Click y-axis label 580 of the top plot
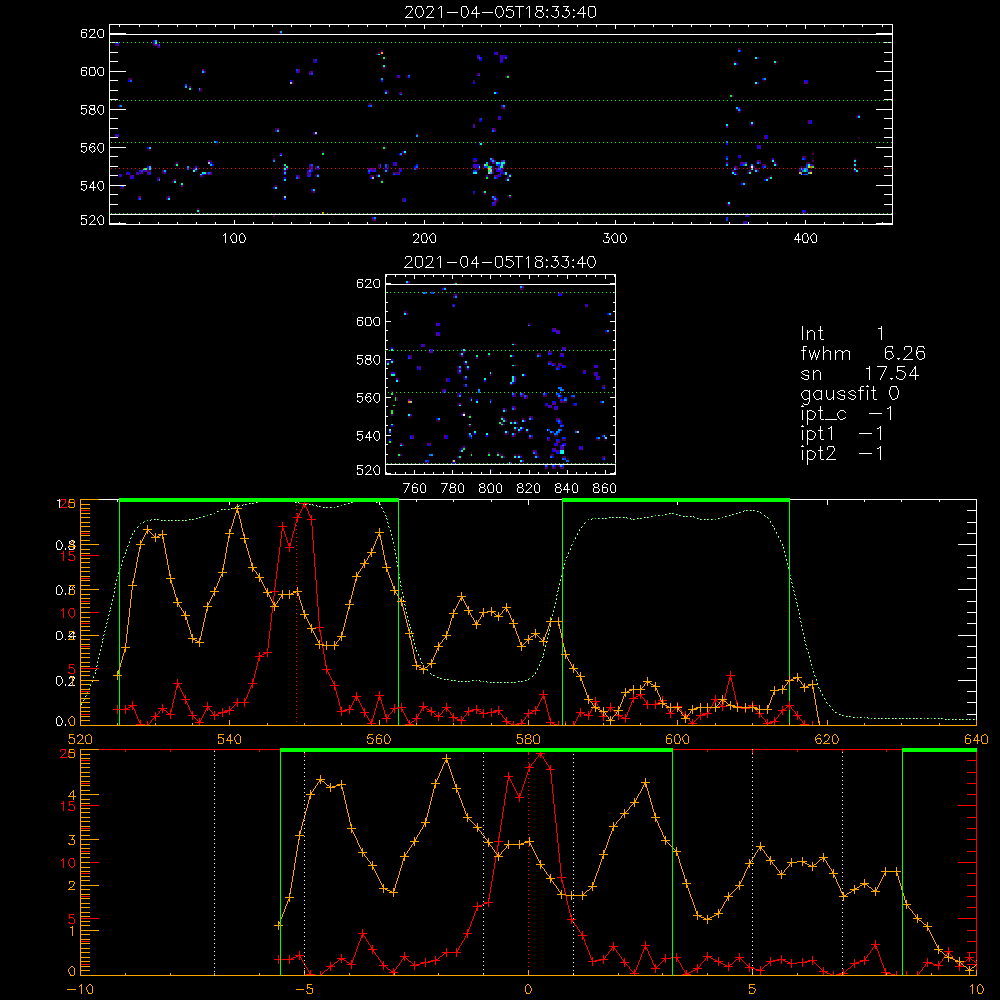The image size is (1000, 1000). [x=92, y=110]
